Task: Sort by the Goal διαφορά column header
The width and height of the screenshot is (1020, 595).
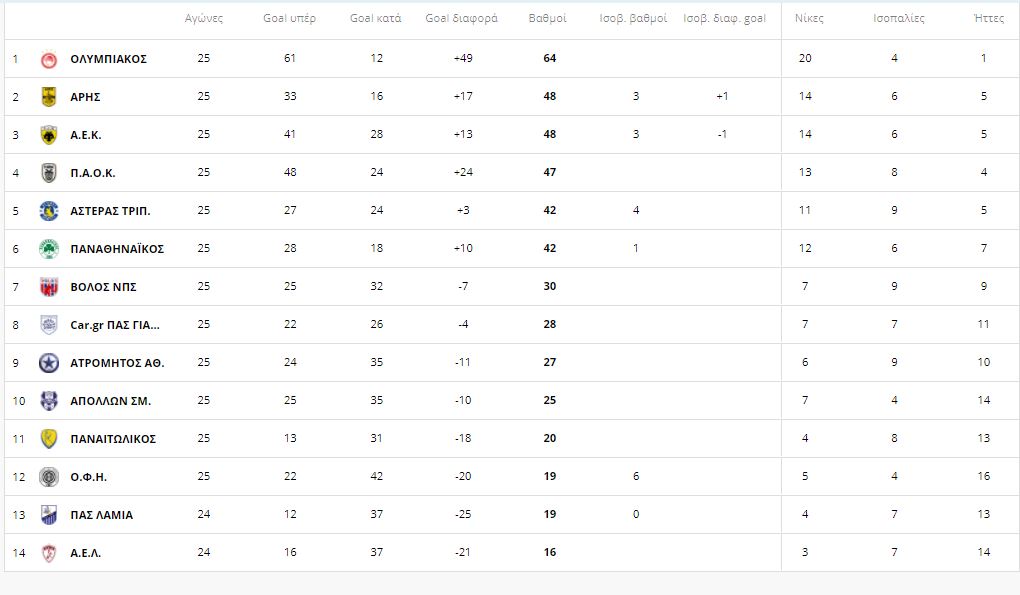Action: point(461,18)
